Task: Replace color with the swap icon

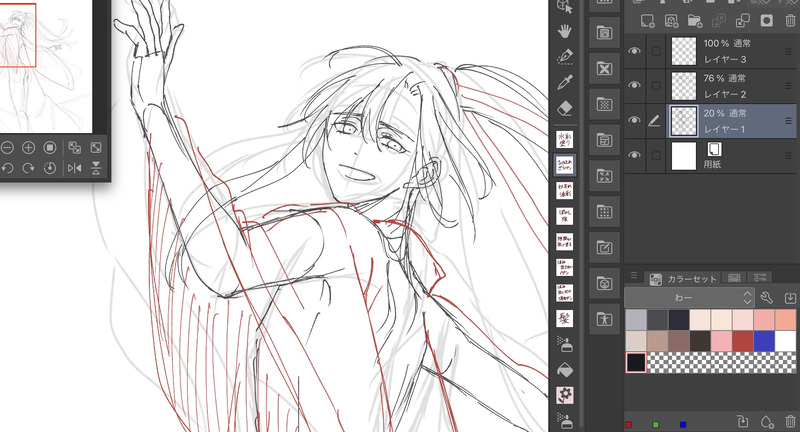Action: pos(743,421)
